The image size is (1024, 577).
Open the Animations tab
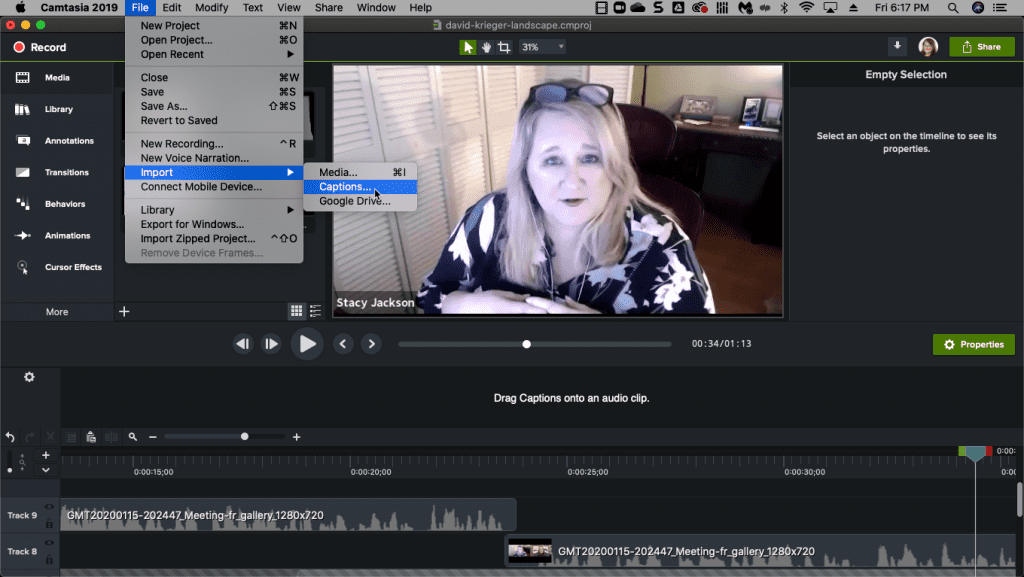(57, 236)
